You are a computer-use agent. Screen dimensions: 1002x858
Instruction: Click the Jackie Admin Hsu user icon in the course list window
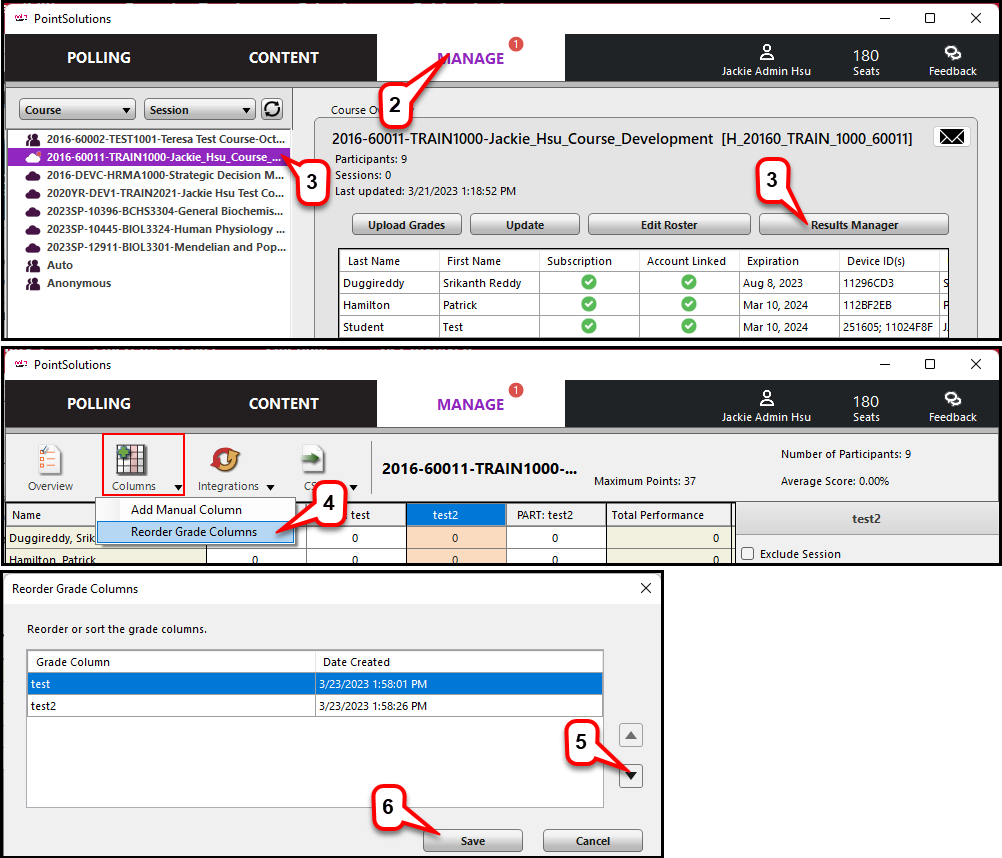766,52
